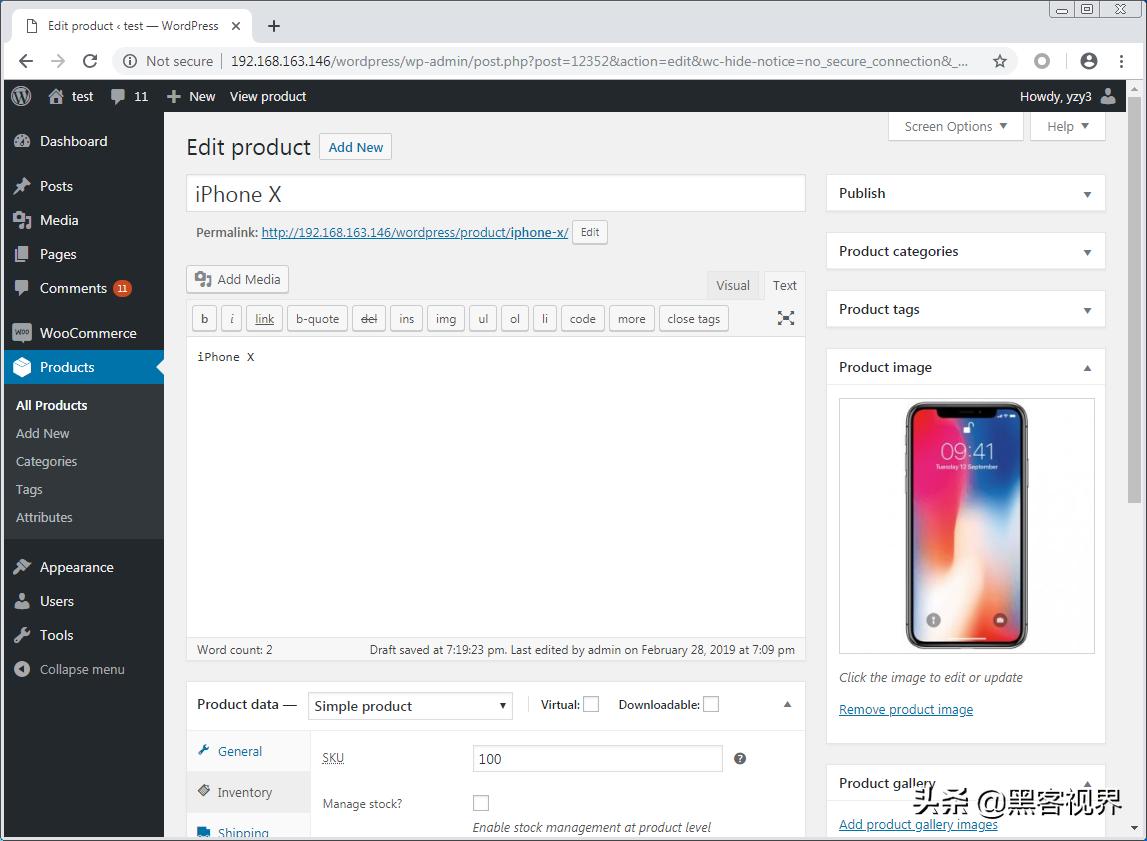Image resolution: width=1147 pixels, height=841 pixels.
Task: Open Inventory product data tab
Action: pos(248,792)
